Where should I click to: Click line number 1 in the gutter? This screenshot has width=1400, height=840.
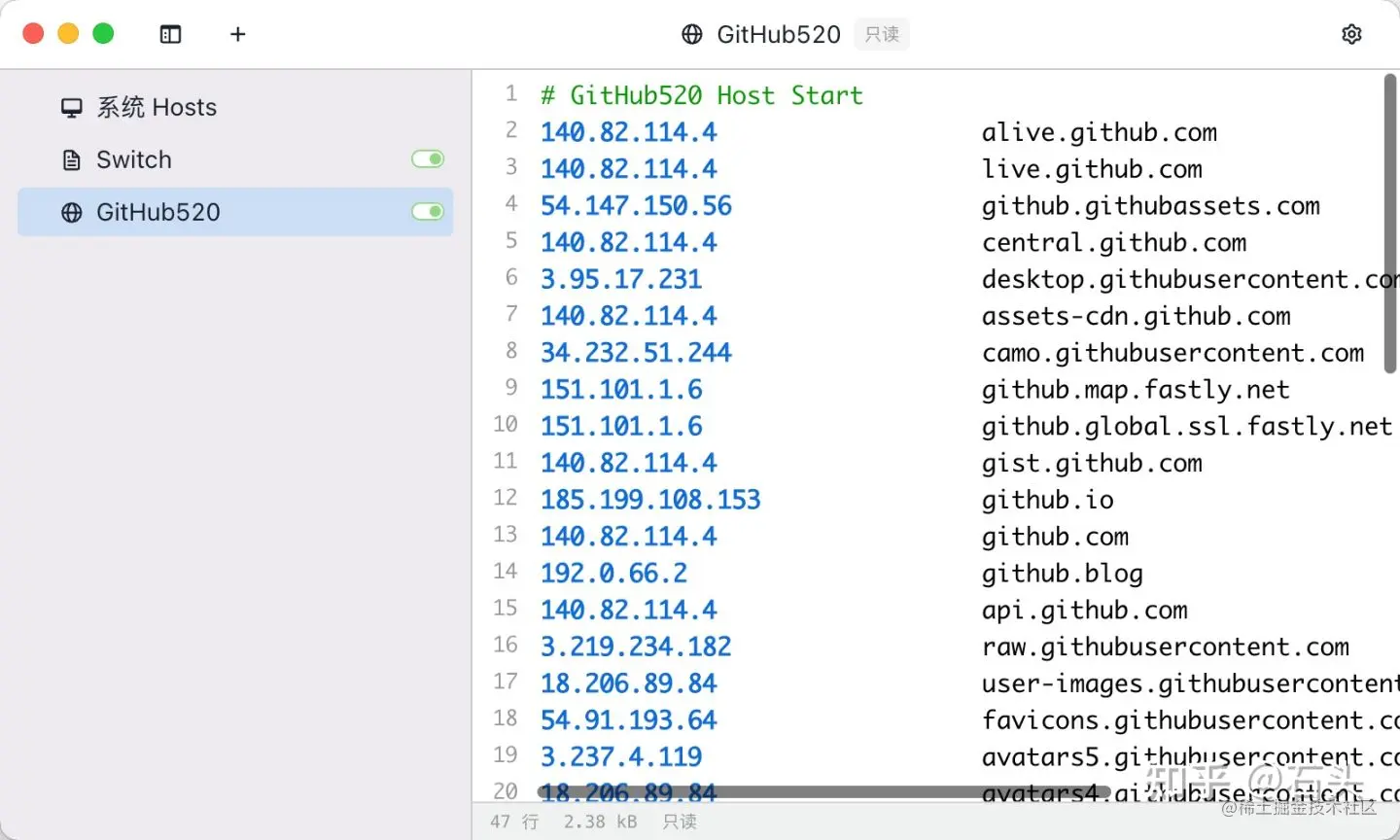click(511, 94)
